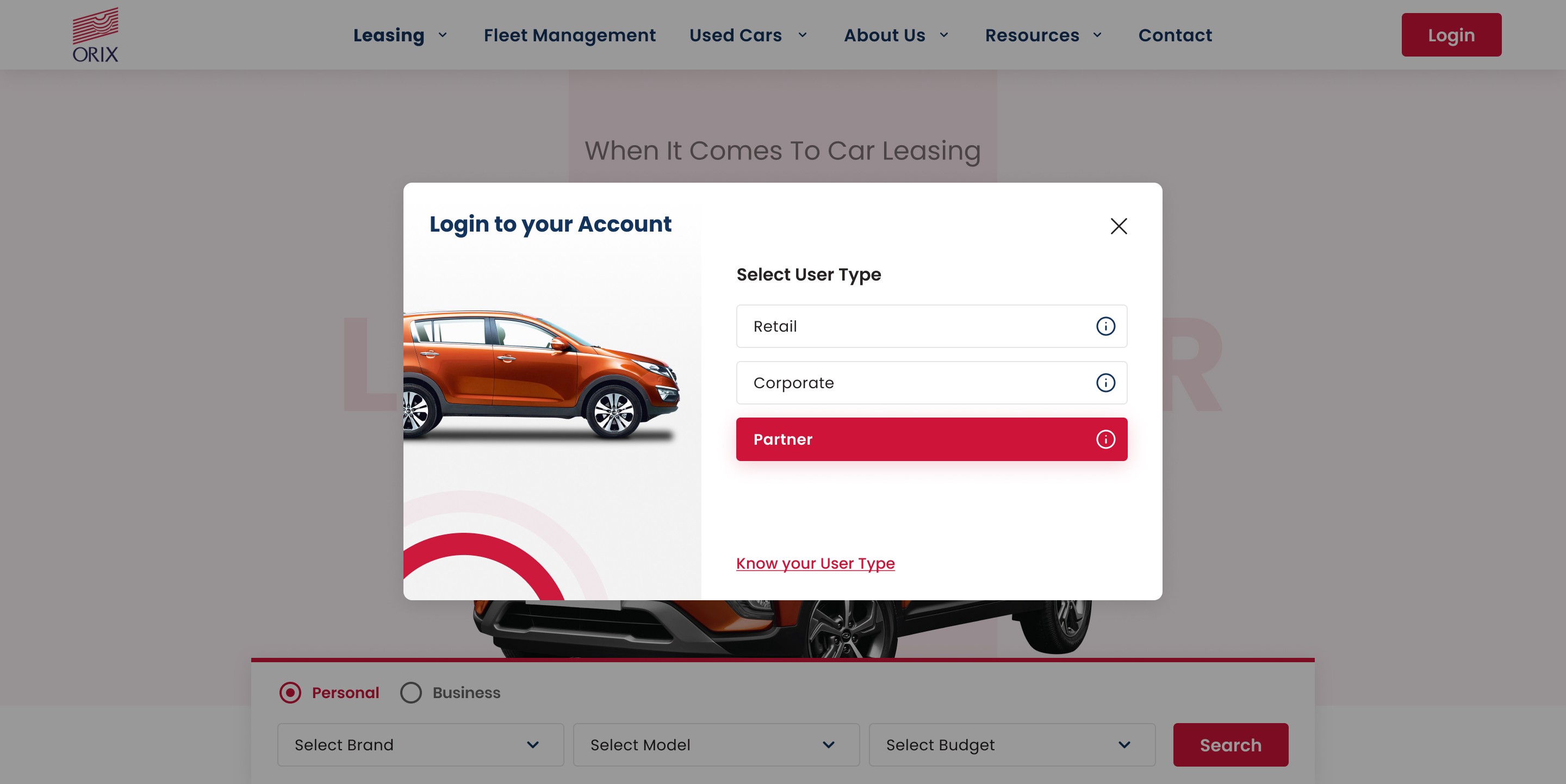Select the Retail user type option
Screen dimensions: 1566x784
click(931, 326)
